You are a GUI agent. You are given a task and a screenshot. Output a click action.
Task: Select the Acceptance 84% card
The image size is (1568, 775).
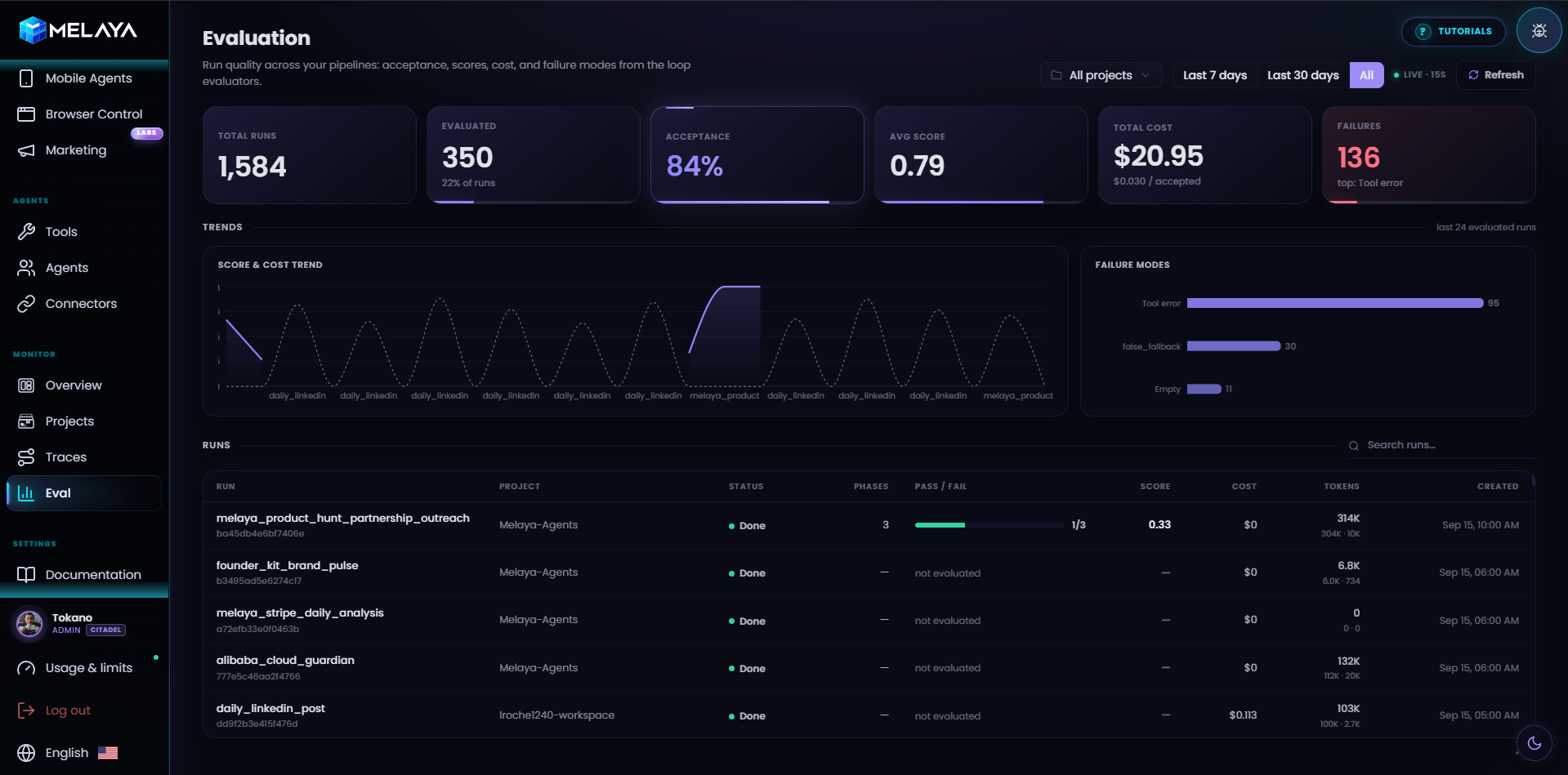757,155
